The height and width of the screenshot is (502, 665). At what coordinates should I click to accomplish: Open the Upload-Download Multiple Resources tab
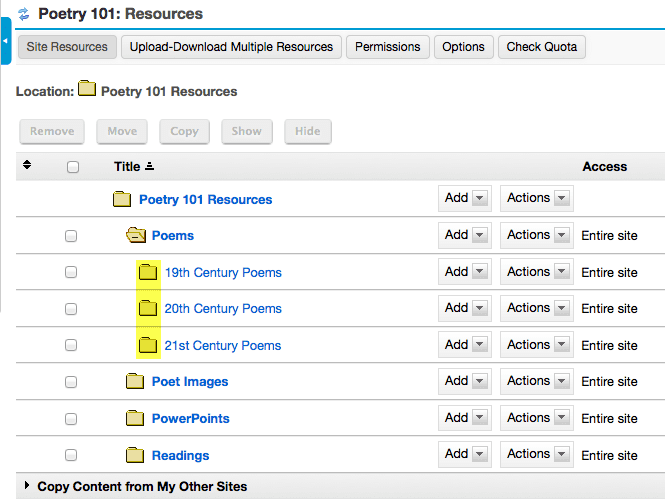tap(231, 47)
